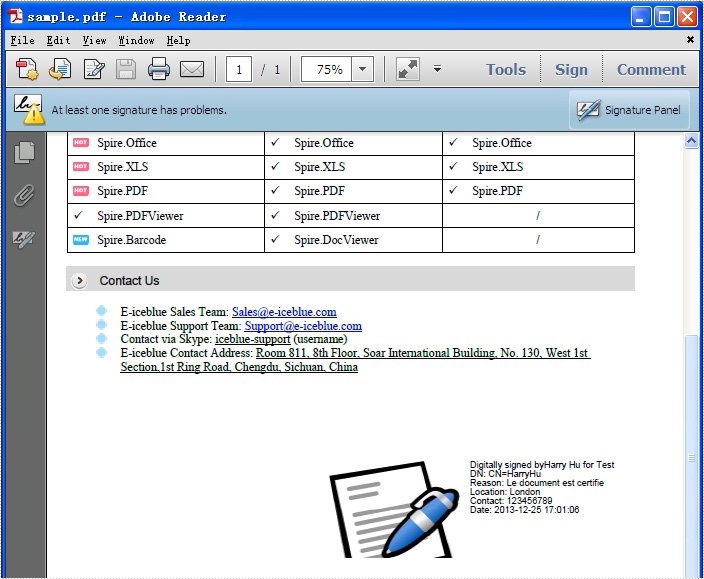This screenshot has height=579, width=704.
Task: Send file by email envelope icon
Action: click(x=192, y=70)
